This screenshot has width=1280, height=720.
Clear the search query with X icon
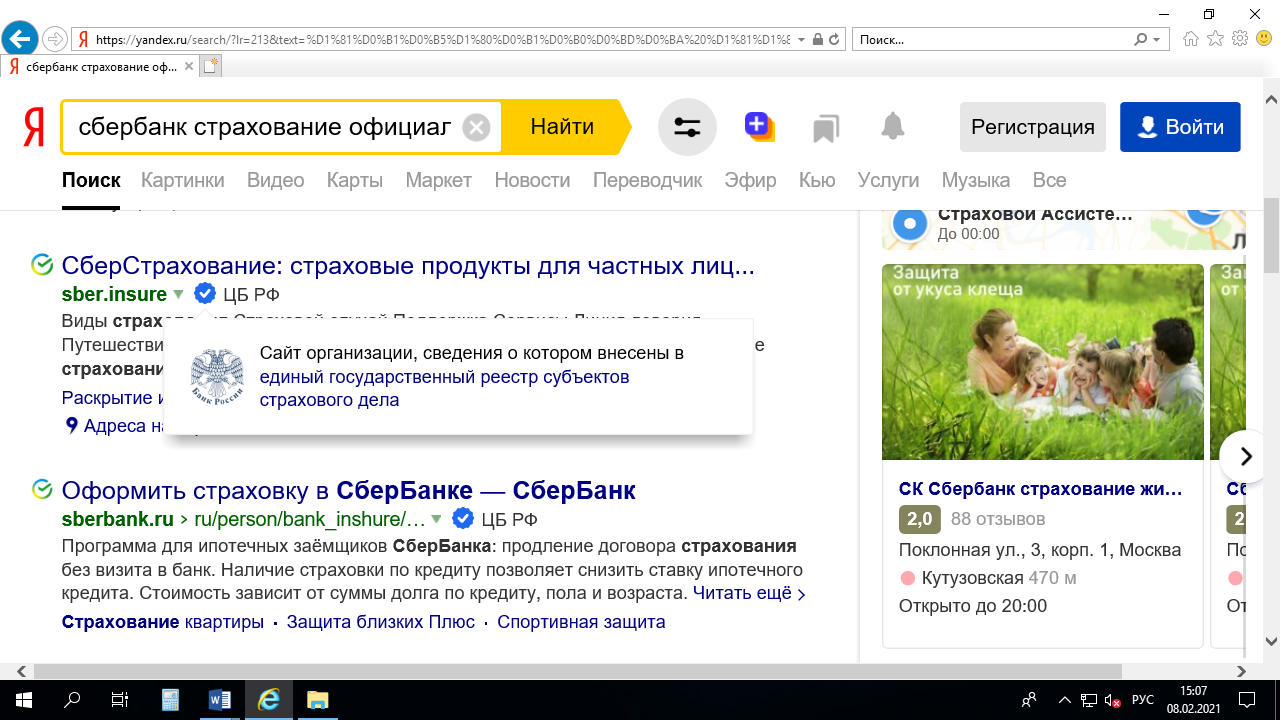pos(477,127)
